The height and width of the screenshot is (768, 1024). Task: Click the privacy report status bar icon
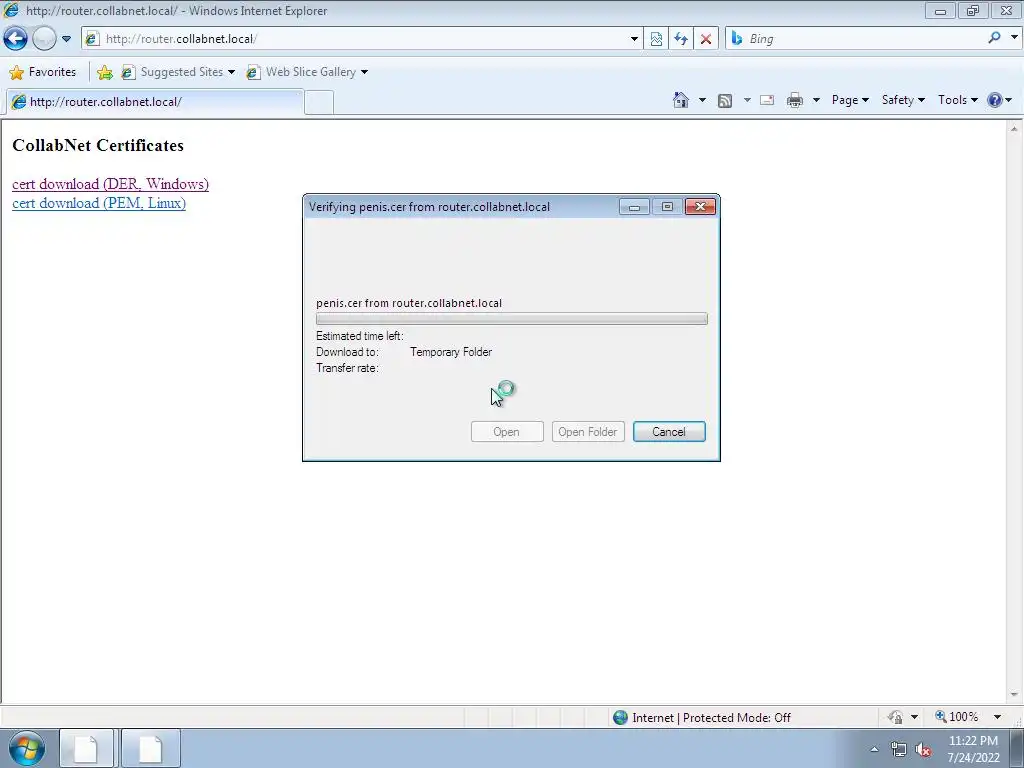[896, 717]
